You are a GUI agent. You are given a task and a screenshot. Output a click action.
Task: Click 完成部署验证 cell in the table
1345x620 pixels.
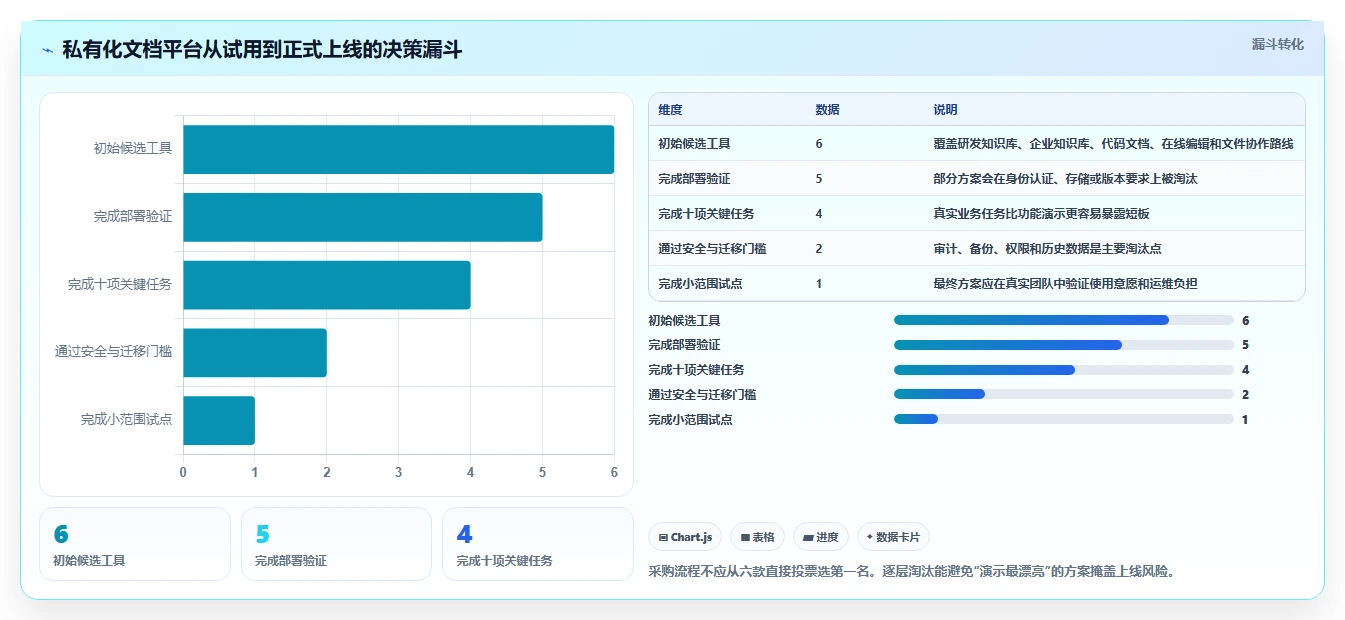coord(694,179)
